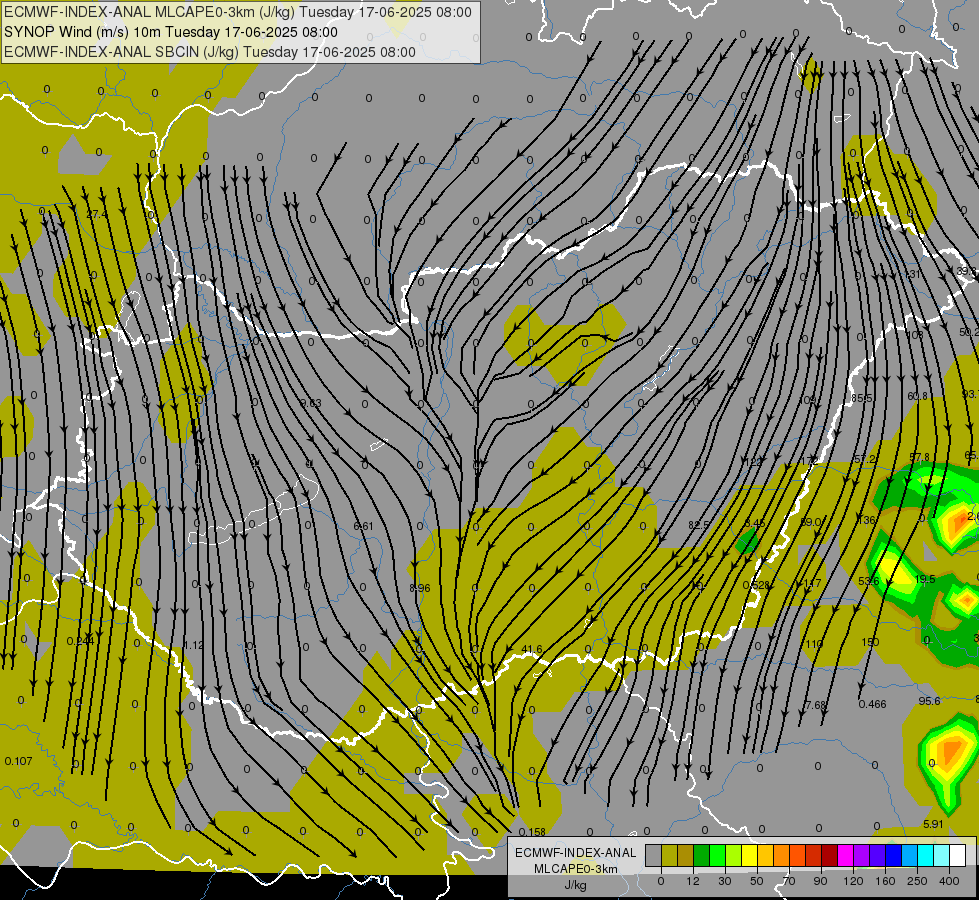Viewport: 979px width, 900px height.
Task: Click the map value 150
Action: click(870, 642)
